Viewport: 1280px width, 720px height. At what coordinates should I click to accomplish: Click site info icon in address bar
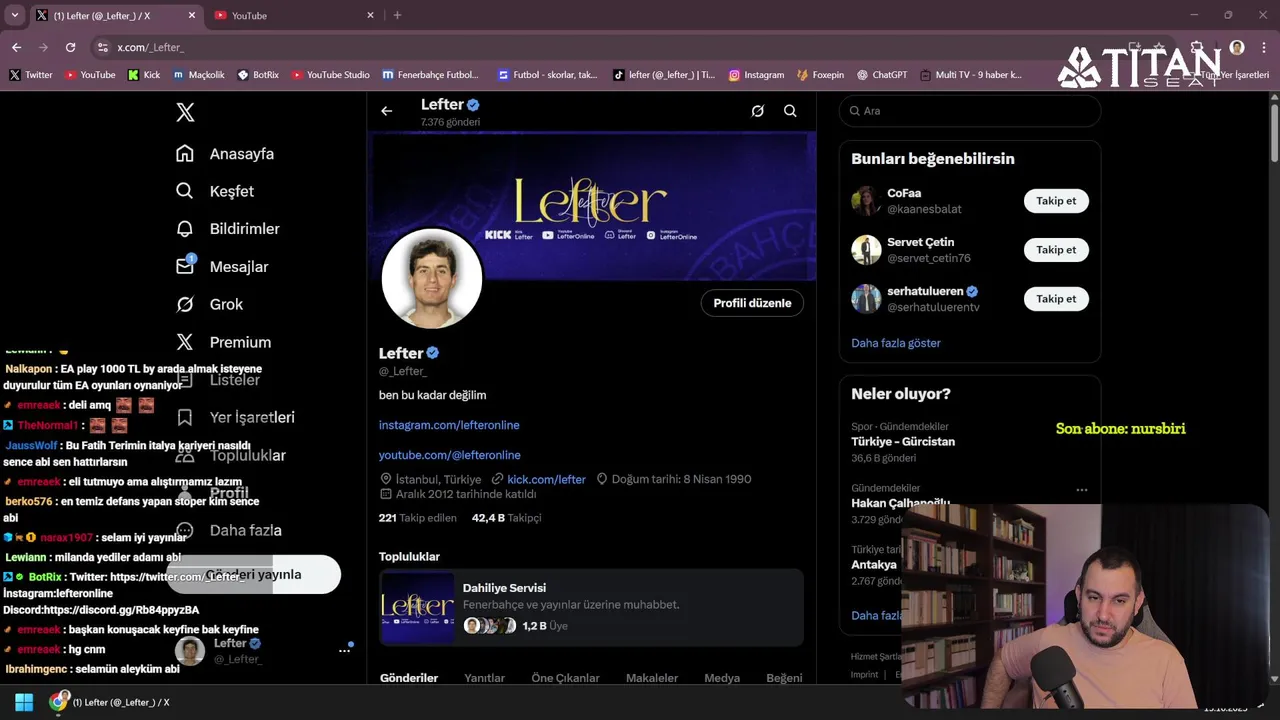(102, 47)
